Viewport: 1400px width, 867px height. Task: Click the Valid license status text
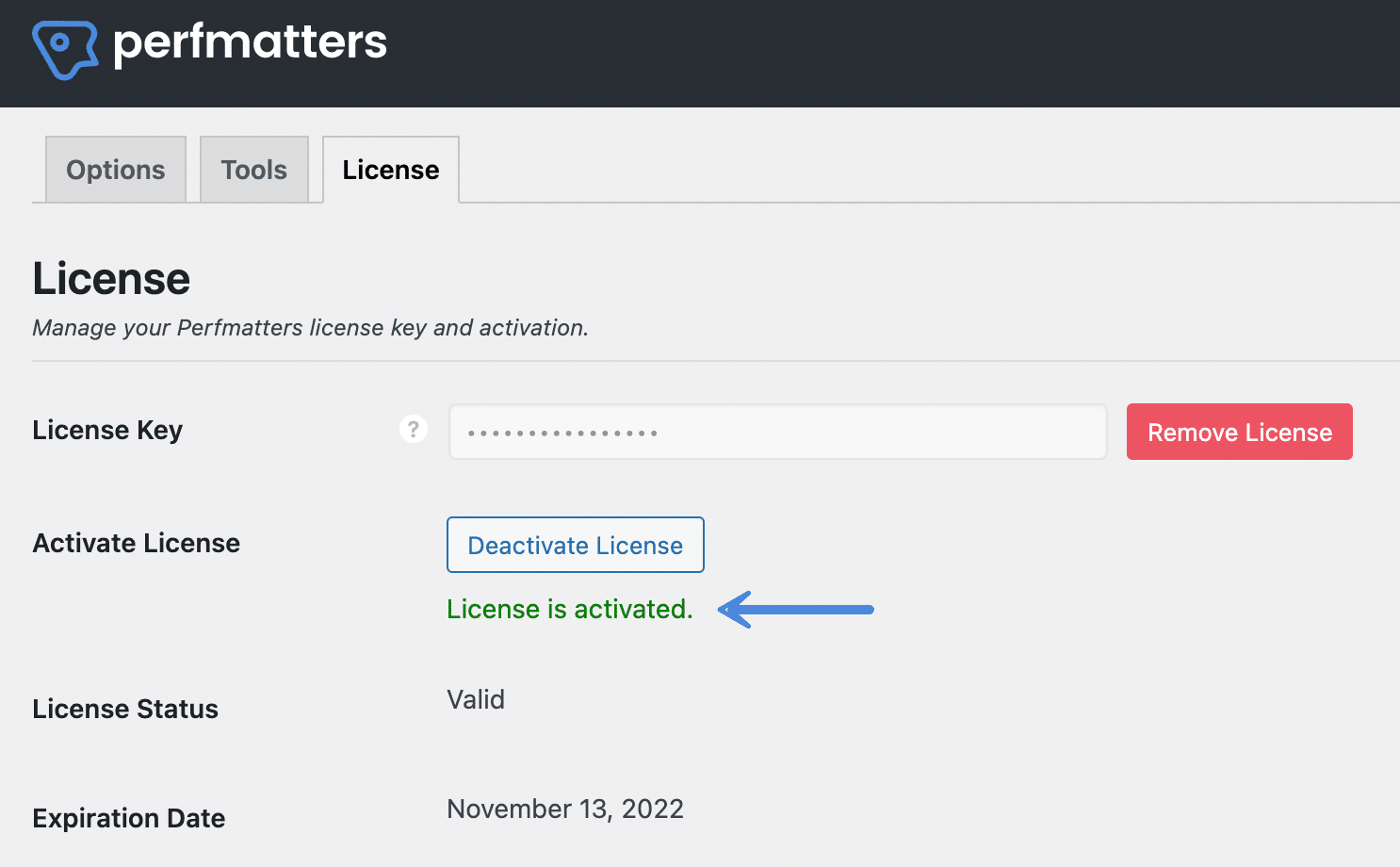(x=476, y=699)
